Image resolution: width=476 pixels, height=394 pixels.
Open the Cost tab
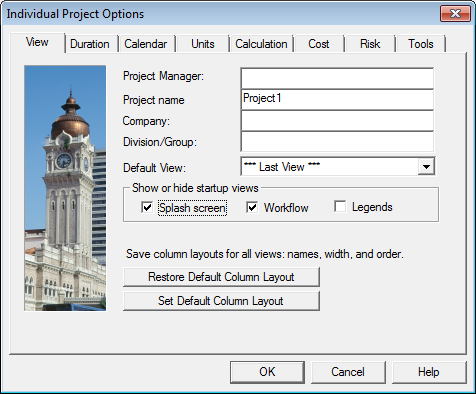pyautogui.click(x=319, y=44)
